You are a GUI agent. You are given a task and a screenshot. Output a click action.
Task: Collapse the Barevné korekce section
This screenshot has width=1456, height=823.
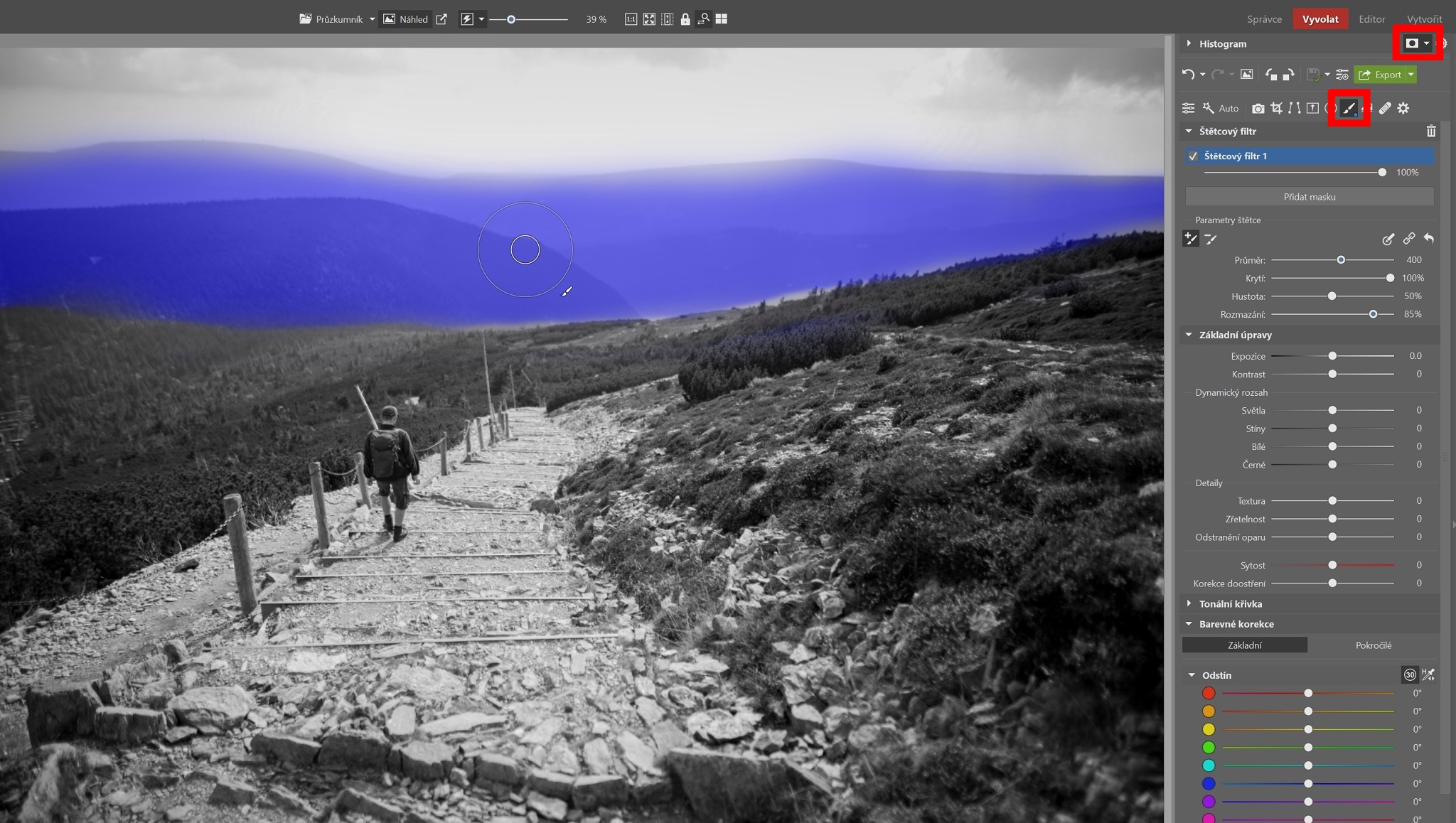tap(1189, 624)
